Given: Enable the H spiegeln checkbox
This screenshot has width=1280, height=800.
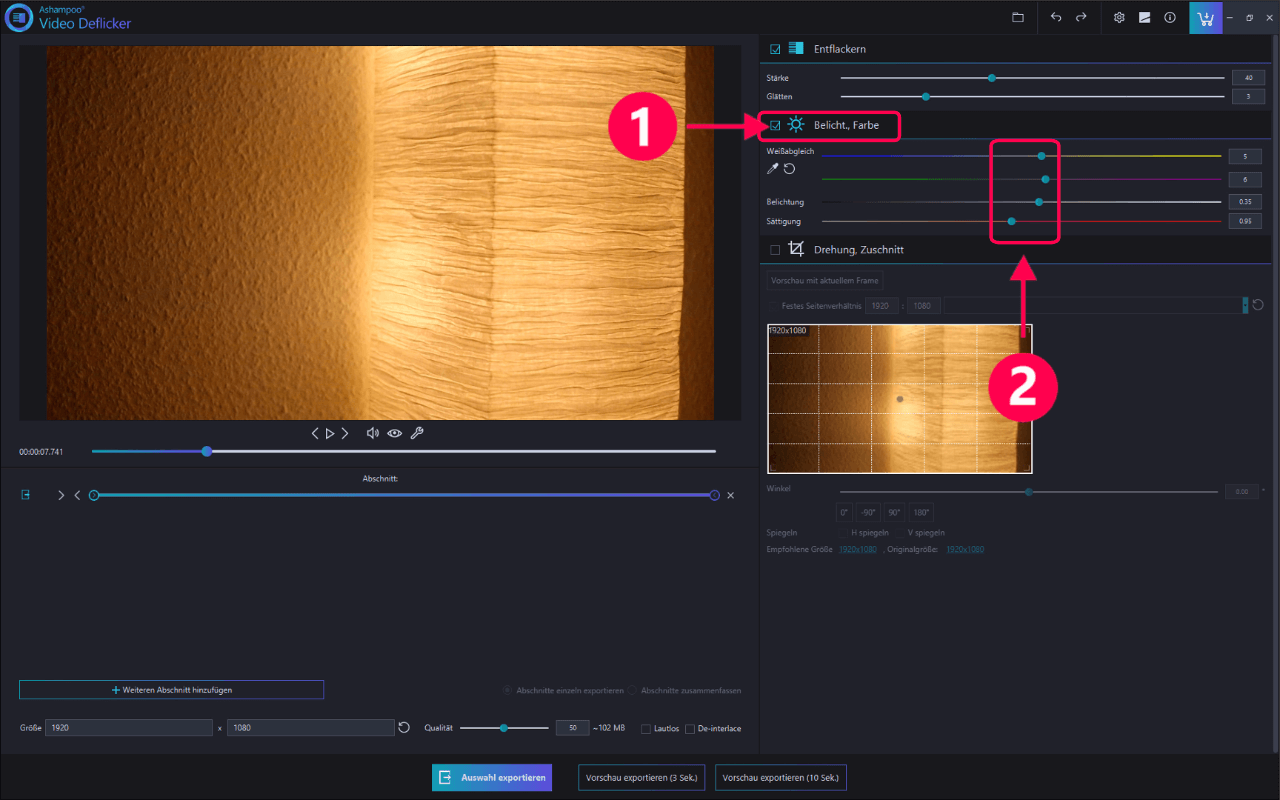Looking at the screenshot, I should pos(842,533).
